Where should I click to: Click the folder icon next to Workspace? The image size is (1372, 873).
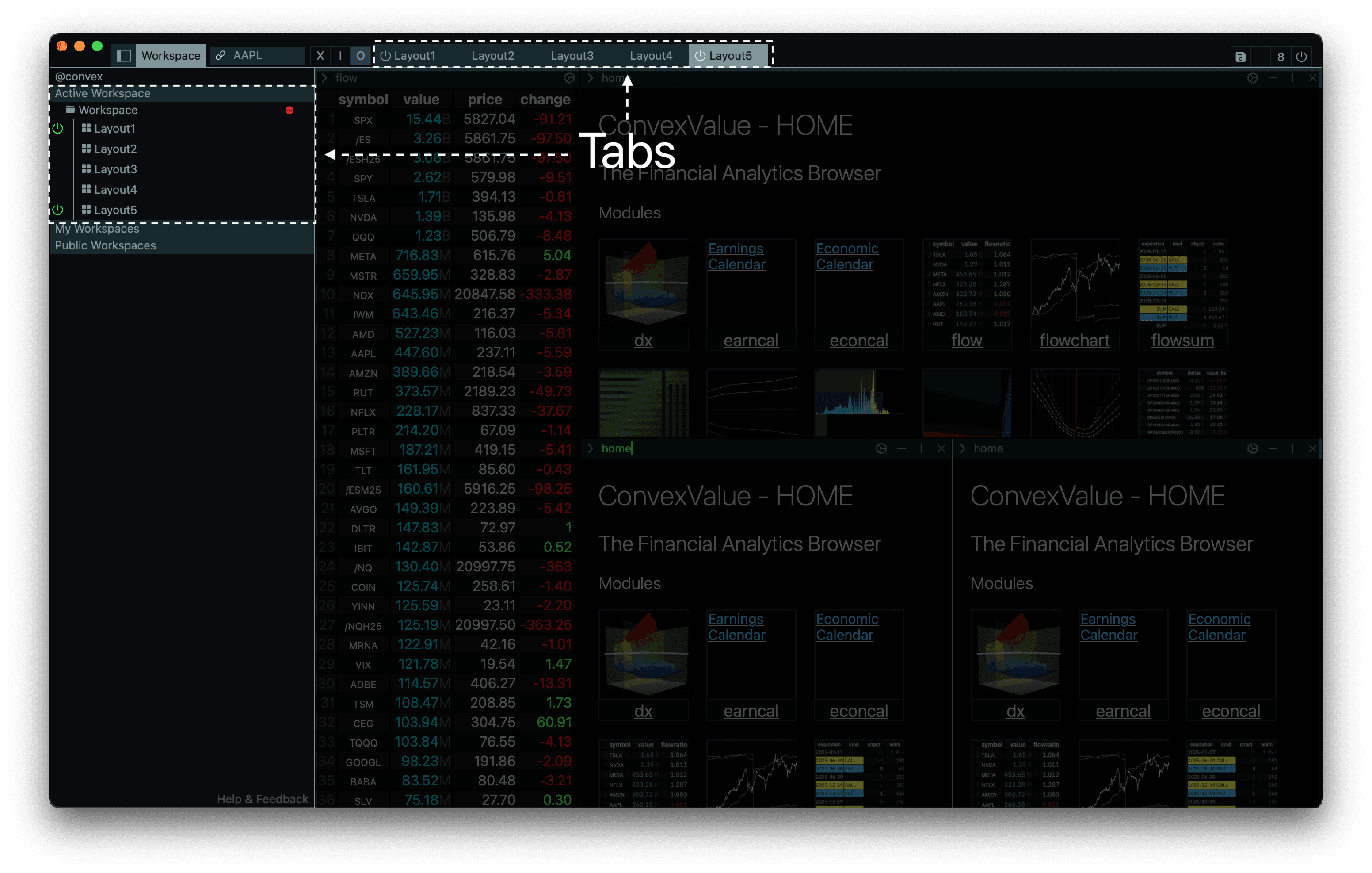70,110
